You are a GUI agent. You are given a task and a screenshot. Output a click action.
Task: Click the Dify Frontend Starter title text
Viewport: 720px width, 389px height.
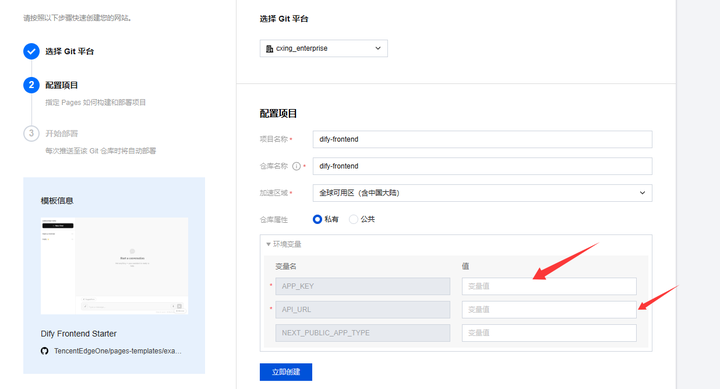(x=79, y=333)
